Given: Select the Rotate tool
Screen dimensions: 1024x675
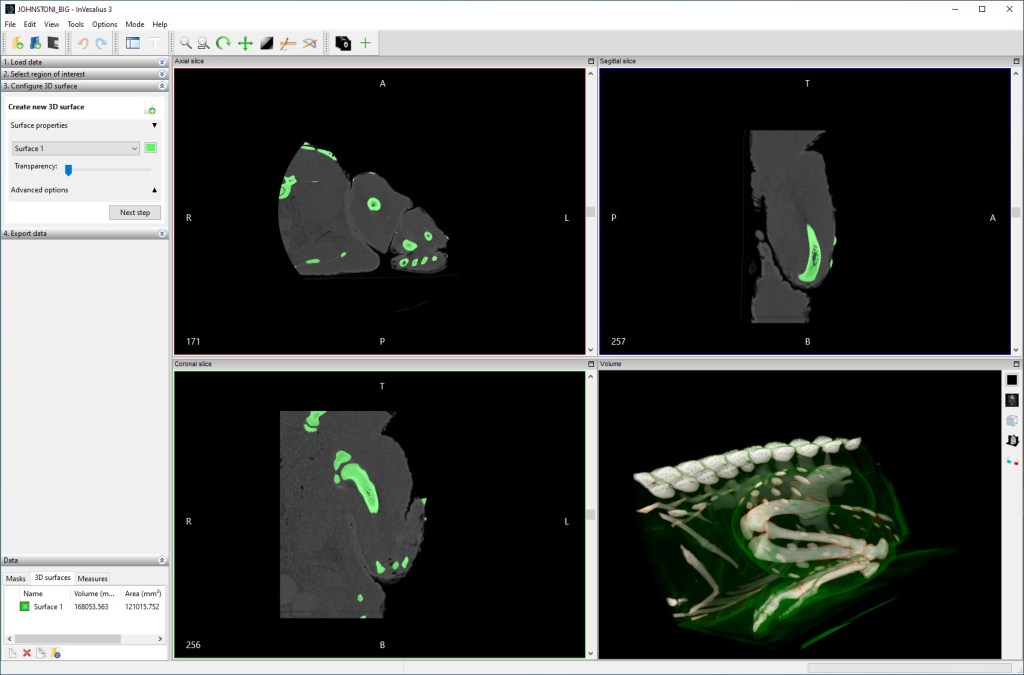Looking at the screenshot, I should point(222,43).
